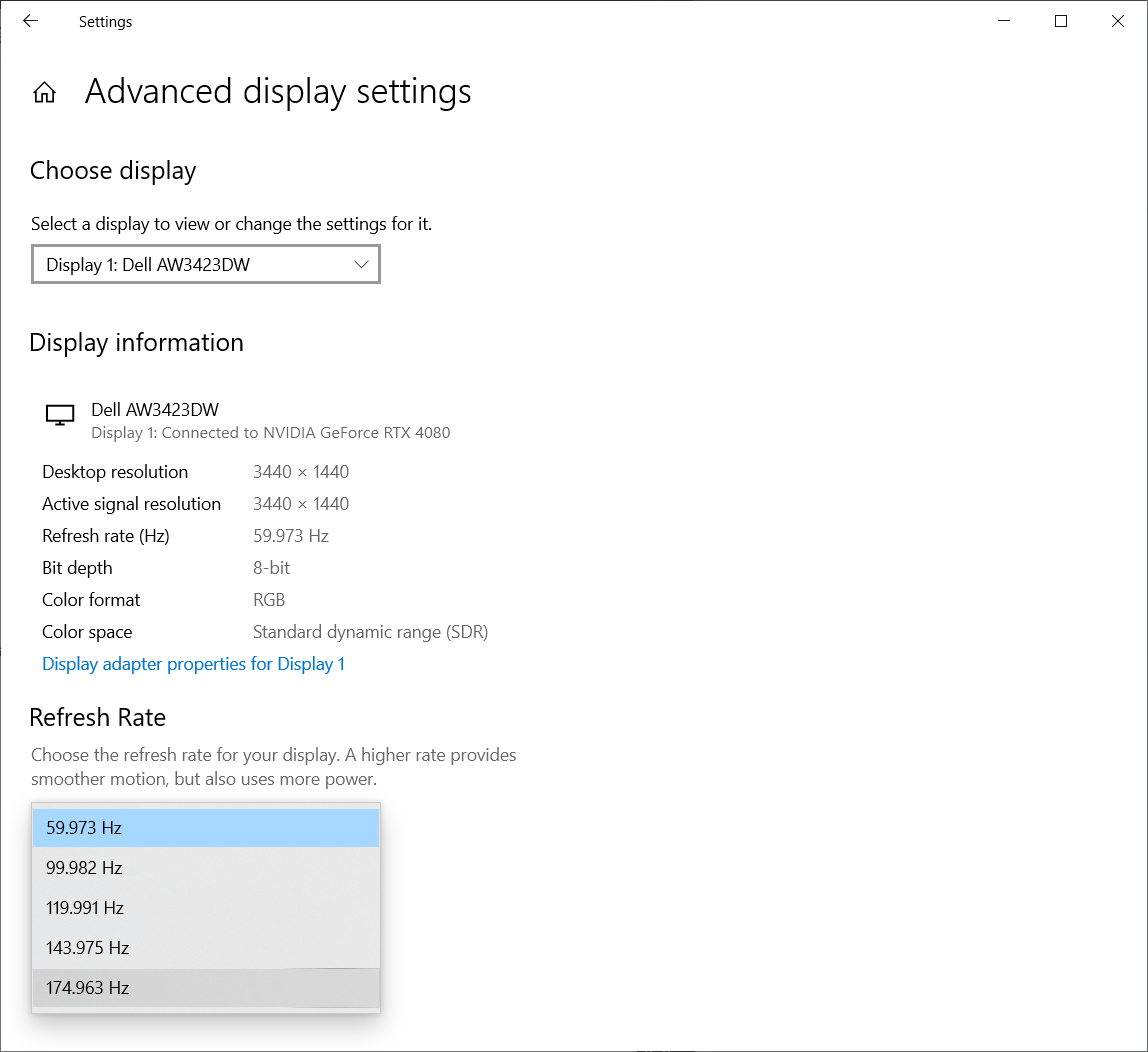This screenshot has height=1052, width=1148.
Task: Open Settings home via house icon
Action: 45,92
